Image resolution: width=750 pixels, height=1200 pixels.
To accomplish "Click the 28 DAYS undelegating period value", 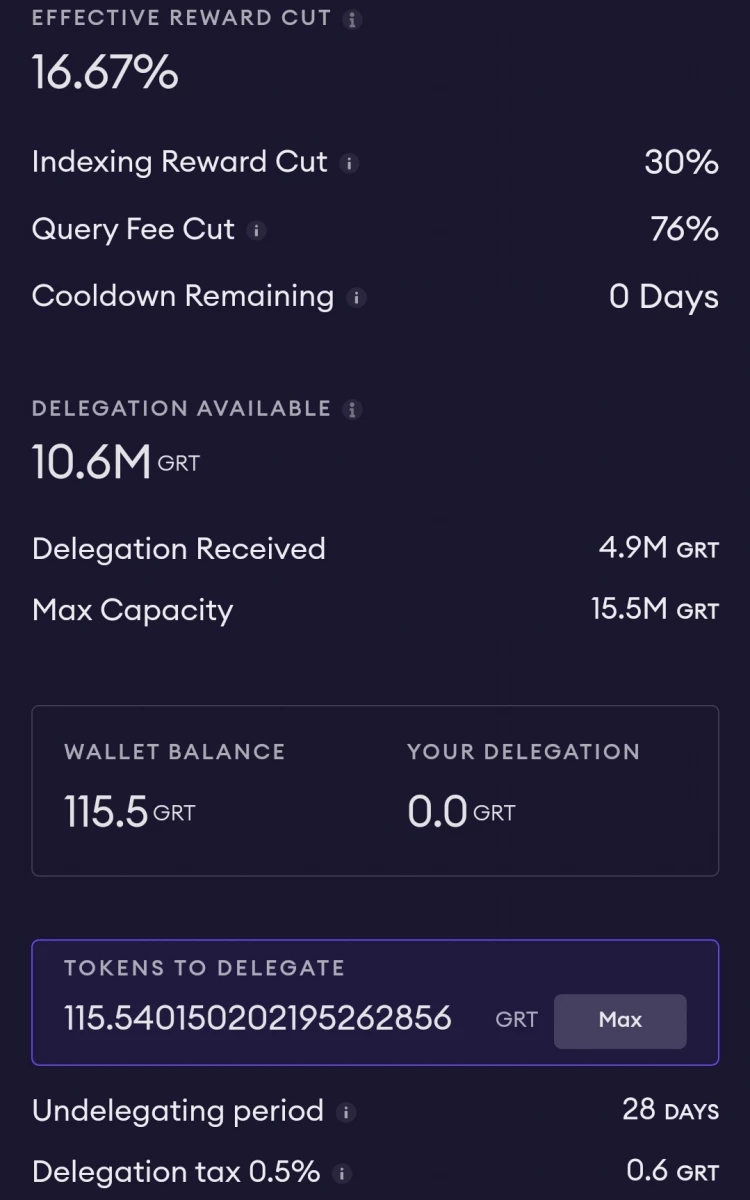I will (670, 1109).
